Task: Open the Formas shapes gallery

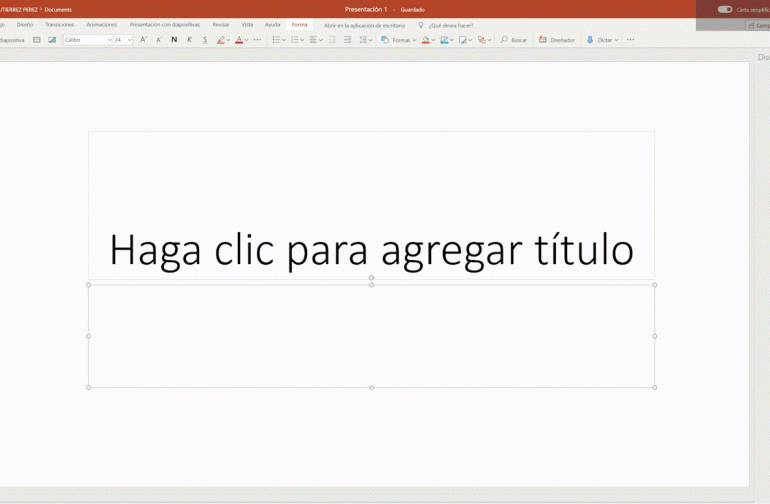Action: coord(398,40)
